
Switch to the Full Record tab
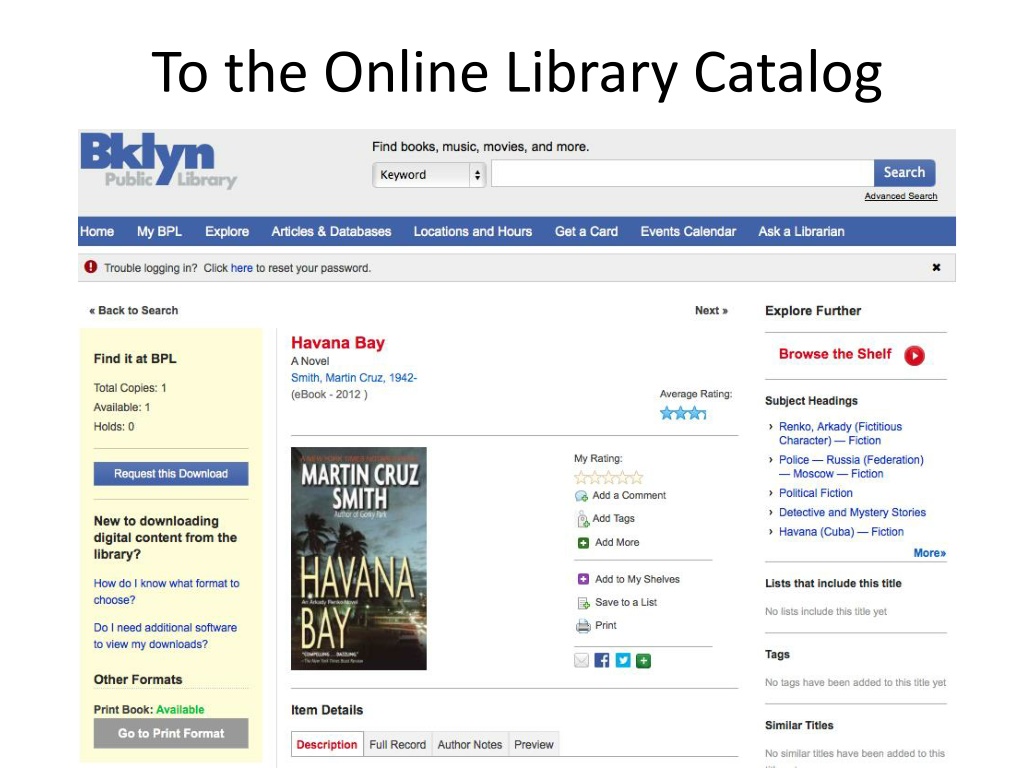[397, 744]
